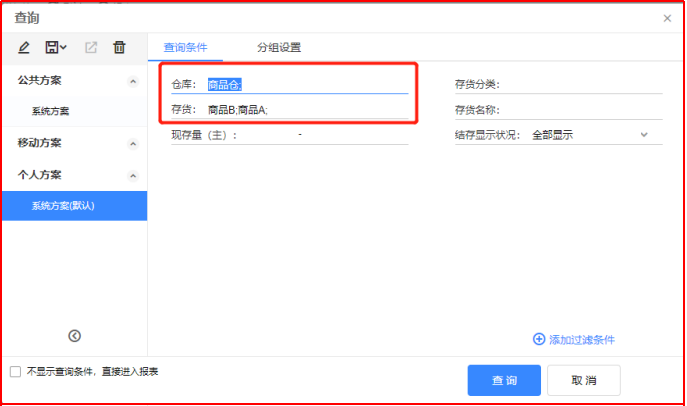687x406 pixels.
Task: Collapse the 个人方案 section
Action: click(133, 176)
